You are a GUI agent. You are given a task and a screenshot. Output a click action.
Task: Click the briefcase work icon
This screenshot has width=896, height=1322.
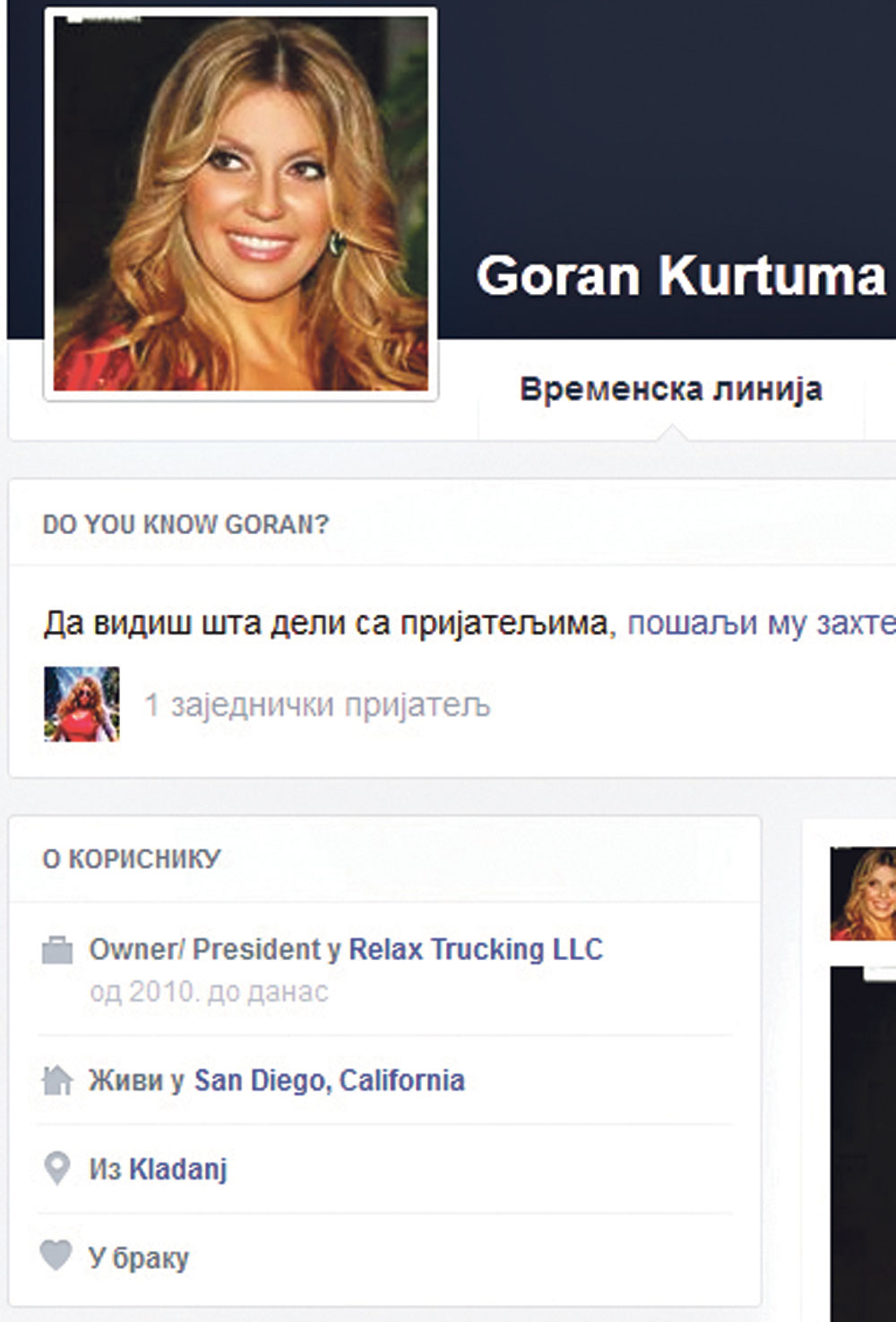click(57, 950)
